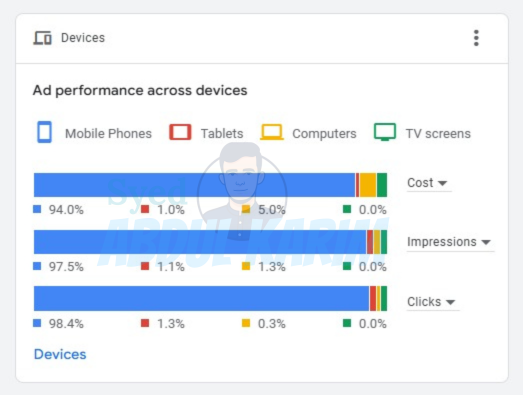
Task: Follow the blue Devices link
Action: point(60,354)
